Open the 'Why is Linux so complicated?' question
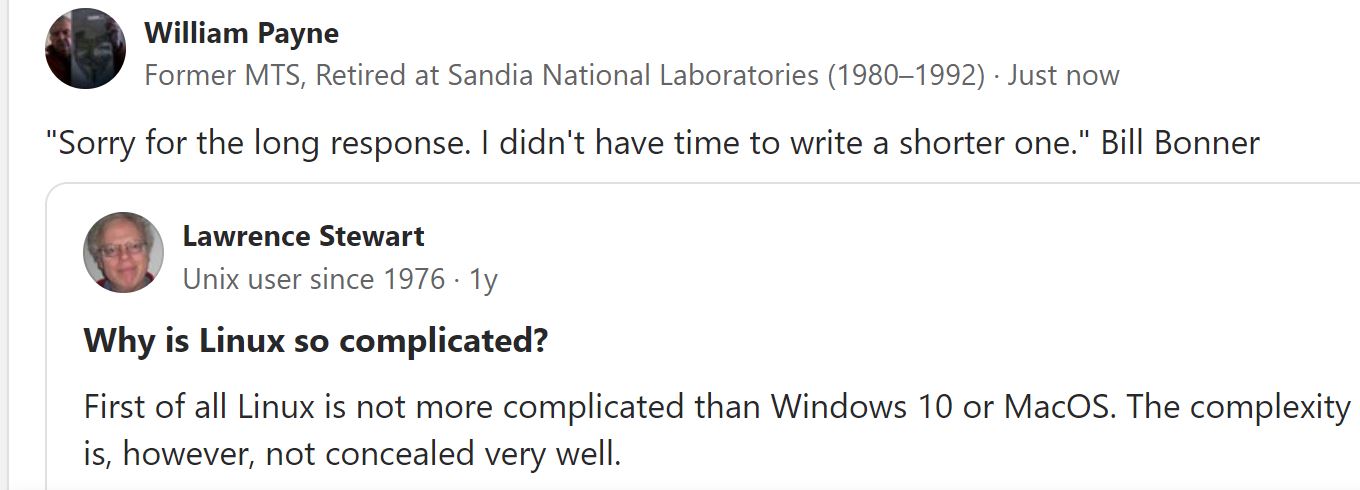The image size is (1360, 490). [x=316, y=341]
